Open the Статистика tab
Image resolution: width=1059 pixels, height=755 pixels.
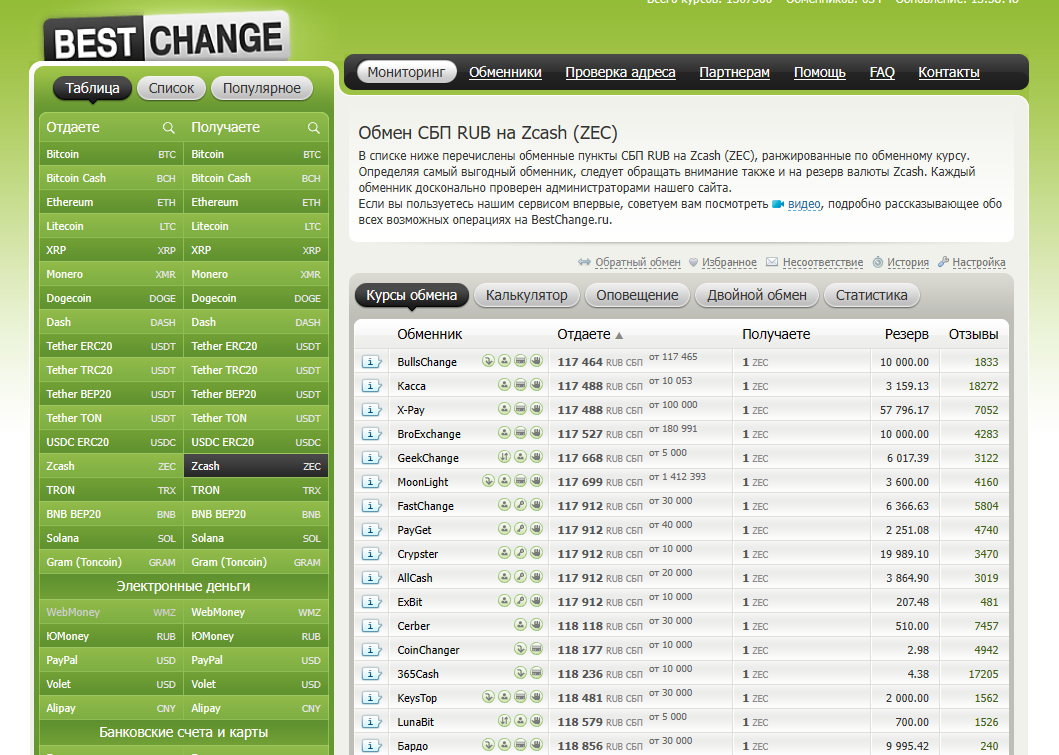871,295
